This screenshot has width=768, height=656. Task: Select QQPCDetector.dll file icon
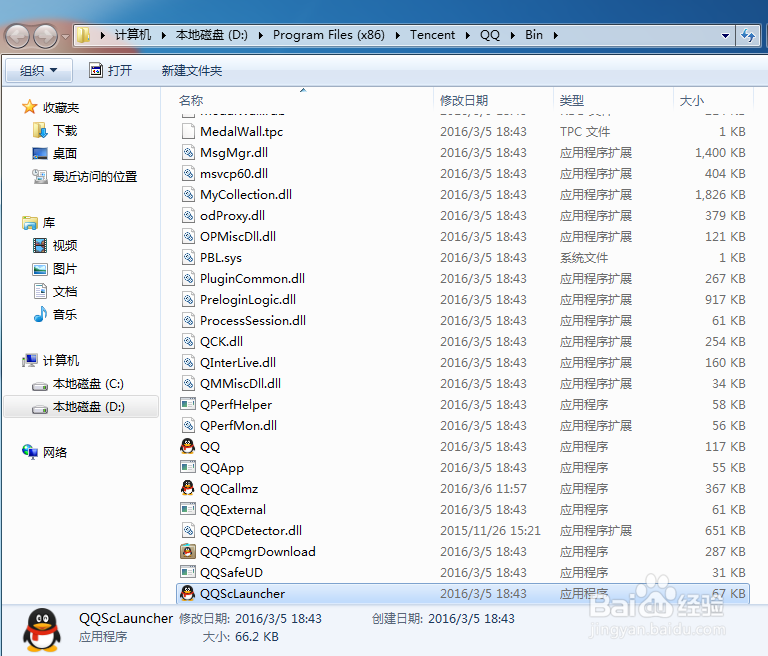click(x=188, y=531)
